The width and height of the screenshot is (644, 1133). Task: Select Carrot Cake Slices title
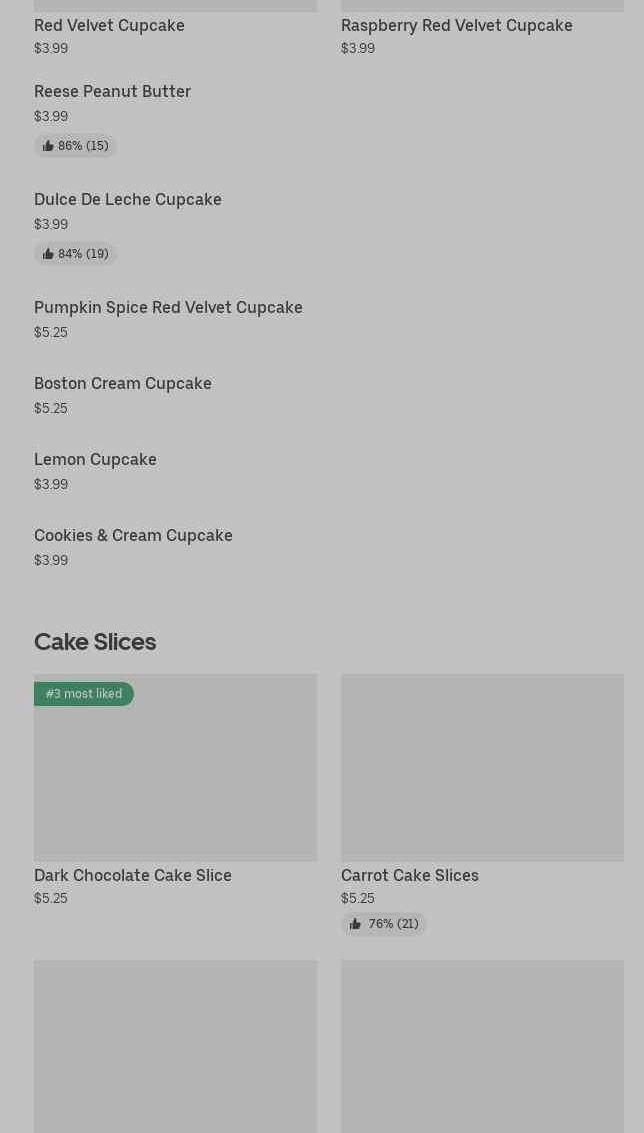click(410, 876)
